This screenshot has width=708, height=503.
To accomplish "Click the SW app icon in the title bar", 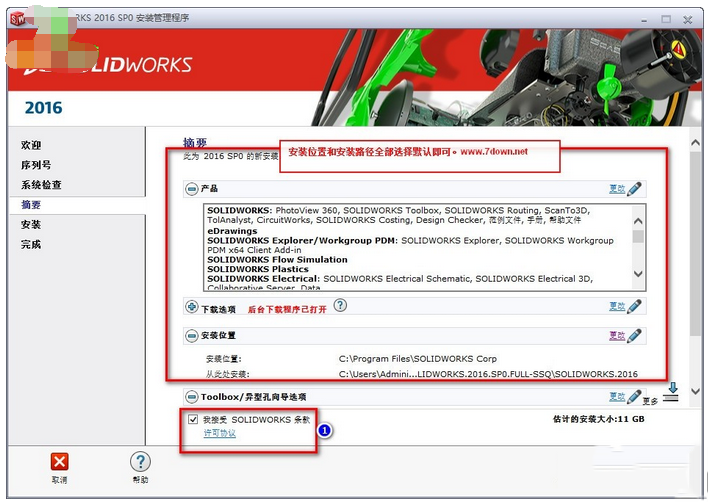I will [17, 19].
